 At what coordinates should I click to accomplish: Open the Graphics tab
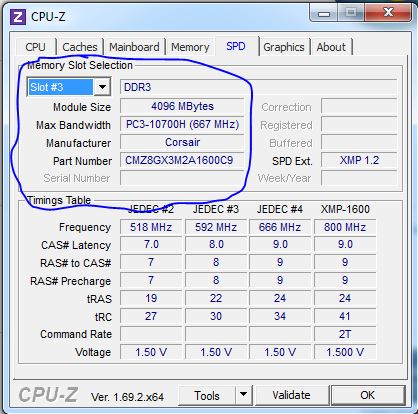pyautogui.click(x=284, y=47)
